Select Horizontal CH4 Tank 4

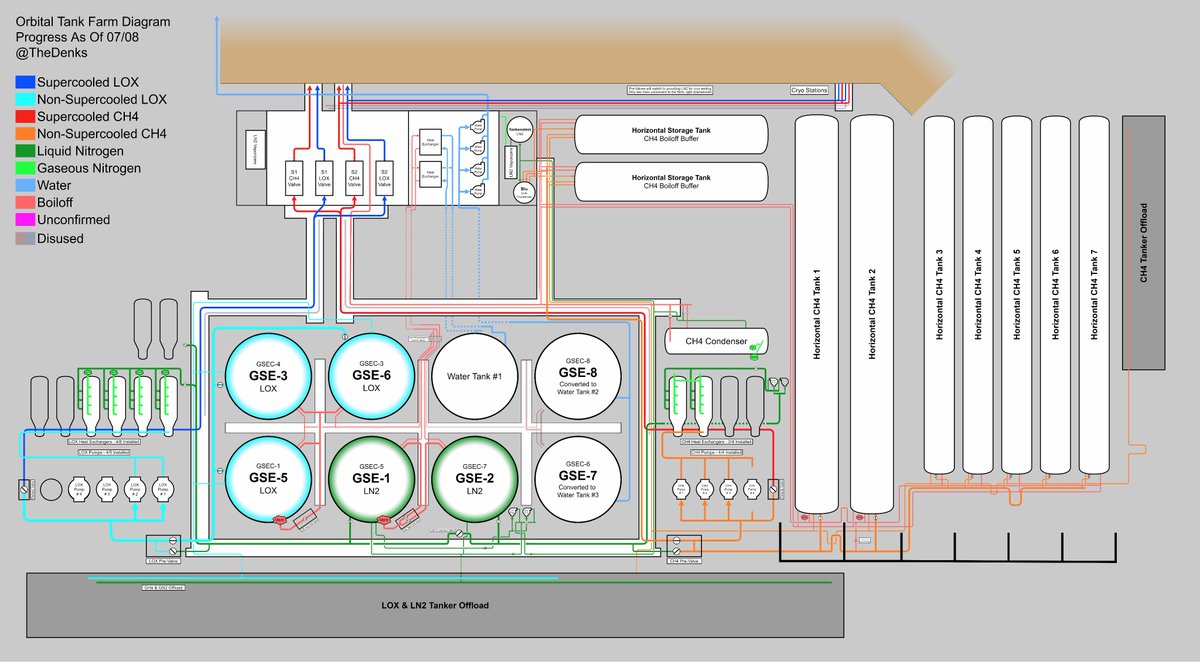click(x=977, y=295)
